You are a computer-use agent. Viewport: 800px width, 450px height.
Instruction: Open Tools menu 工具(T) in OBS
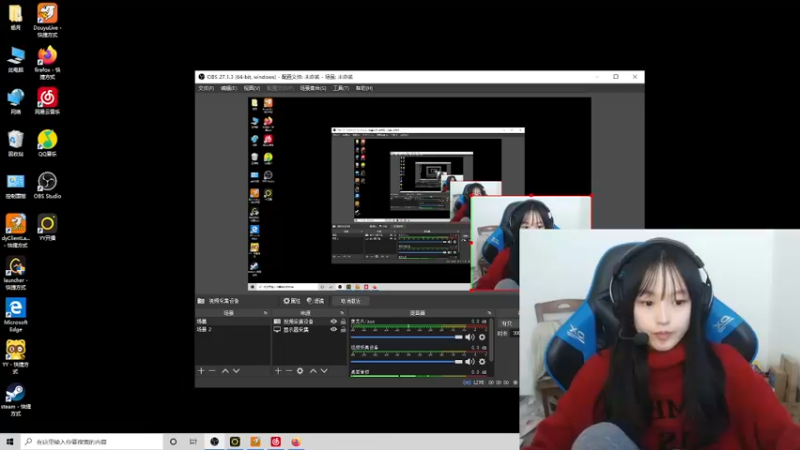(341, 88)
